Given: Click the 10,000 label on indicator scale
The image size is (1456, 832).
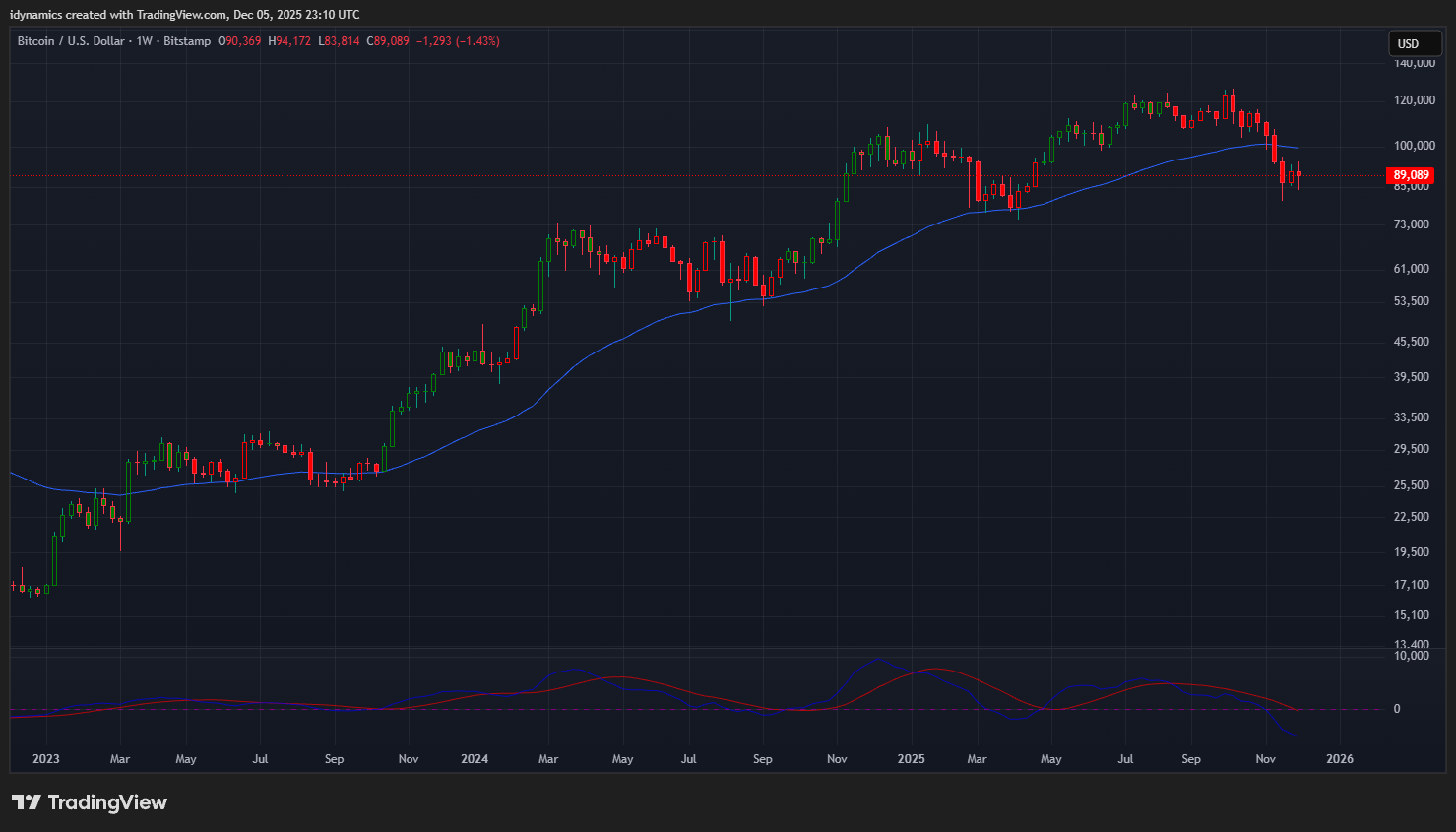Looking at the screenshot, I should click(x=1412, y=656).
